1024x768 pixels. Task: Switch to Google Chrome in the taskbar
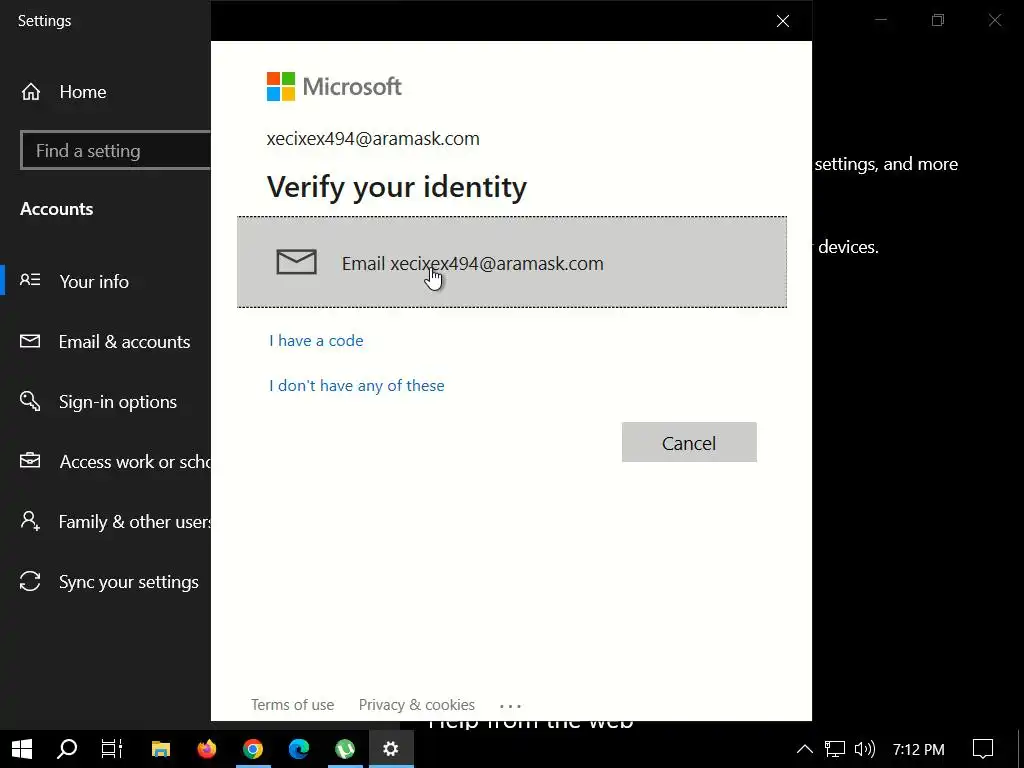tap(253, 749)
